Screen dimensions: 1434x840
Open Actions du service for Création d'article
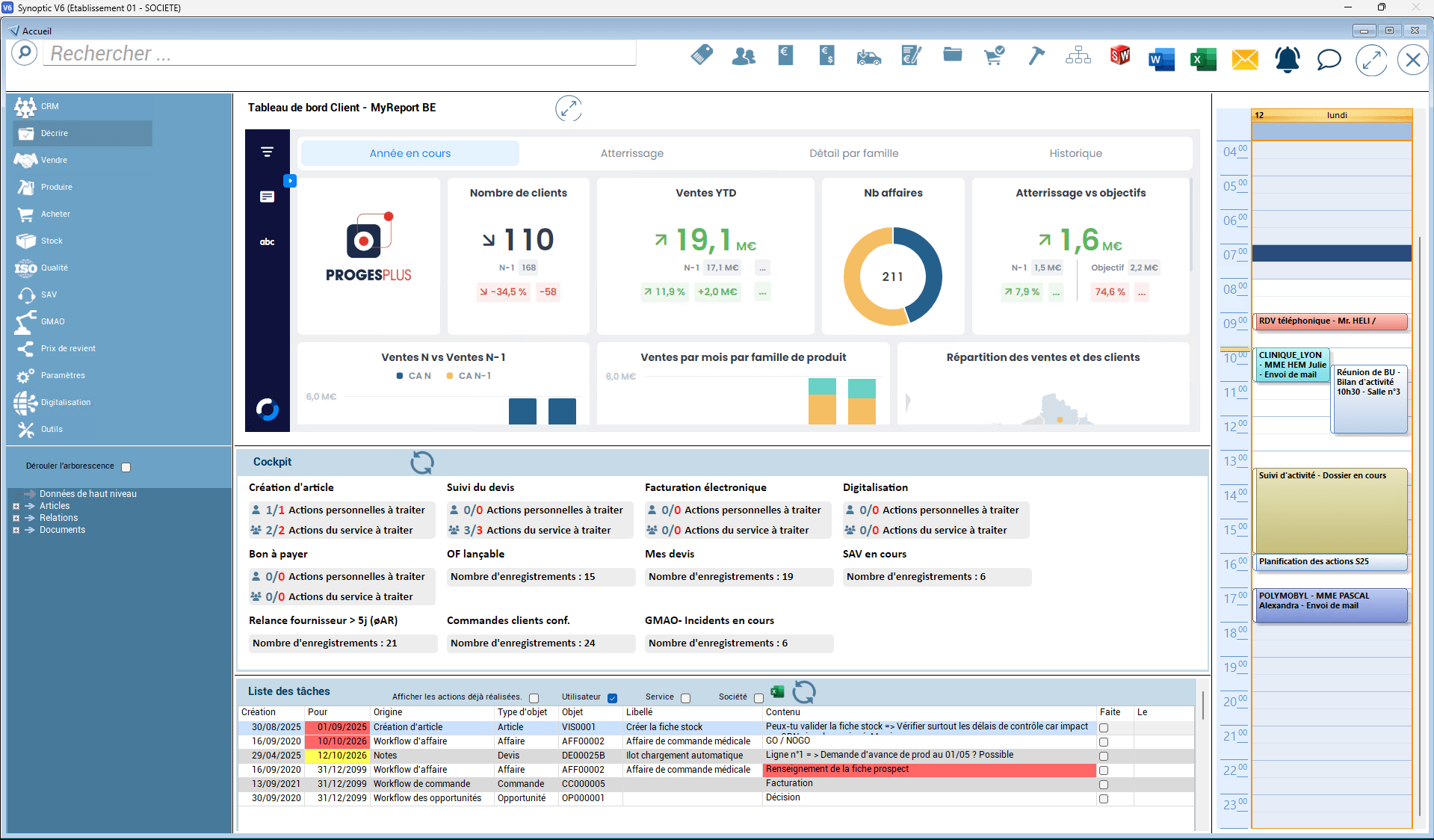pos(341,531)
